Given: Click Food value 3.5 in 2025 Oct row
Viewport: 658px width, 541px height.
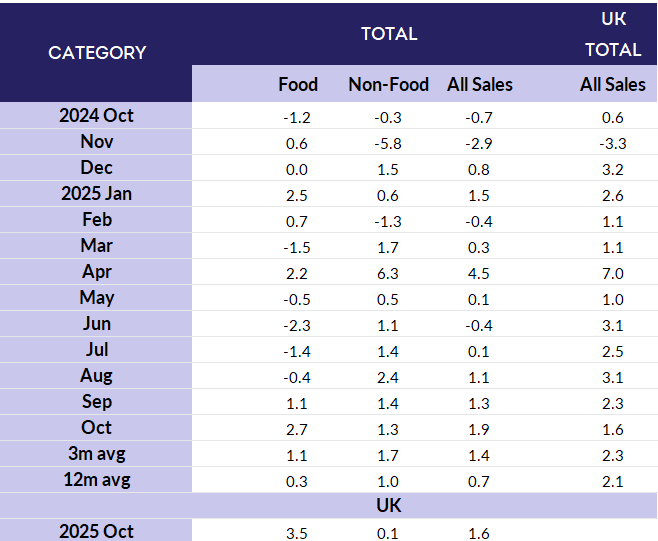Looking at the screenshot, I should click(x=298, y=533).
